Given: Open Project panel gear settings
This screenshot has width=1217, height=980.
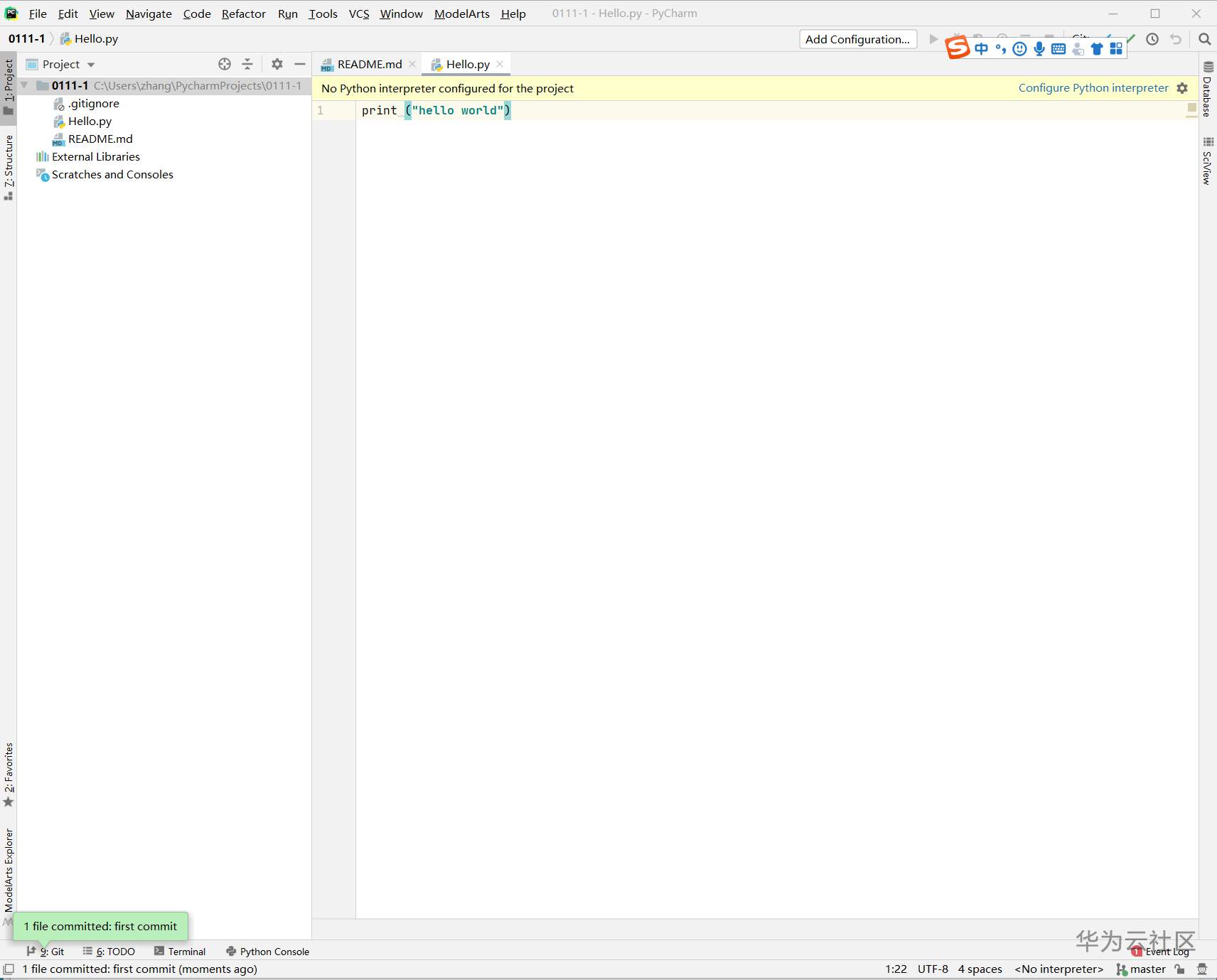Looking at the screenshot, I should point(277,64).
